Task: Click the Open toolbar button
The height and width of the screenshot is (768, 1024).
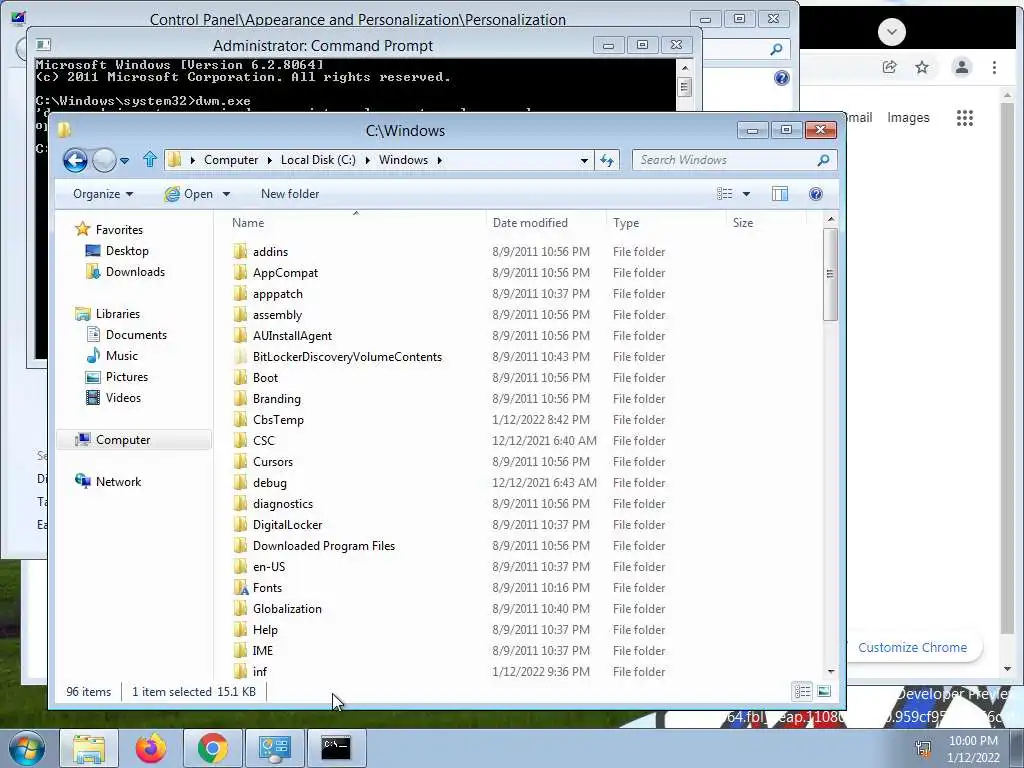Action: [x=189, y=194]
